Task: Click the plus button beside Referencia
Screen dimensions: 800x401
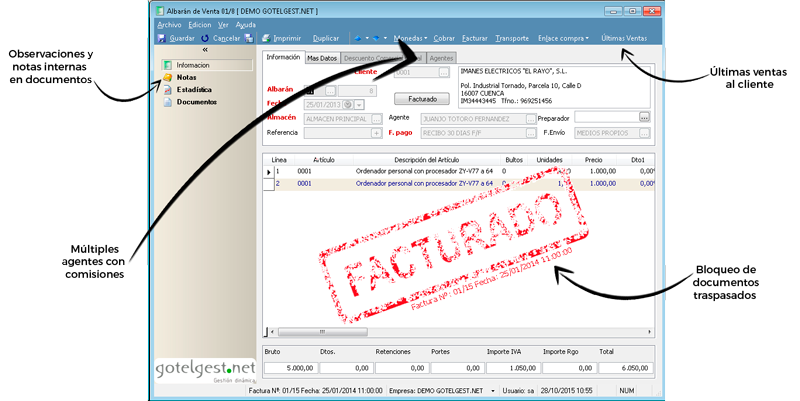Action: [376, 133]
